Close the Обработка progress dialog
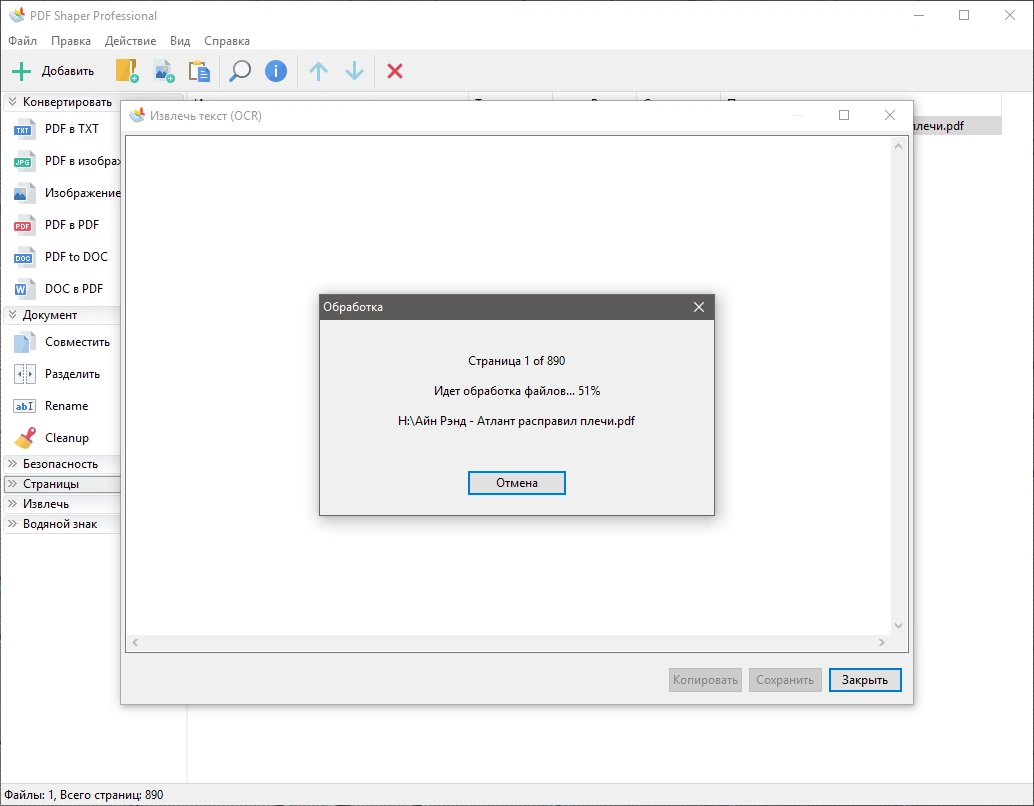 click(x=699, y=307)
